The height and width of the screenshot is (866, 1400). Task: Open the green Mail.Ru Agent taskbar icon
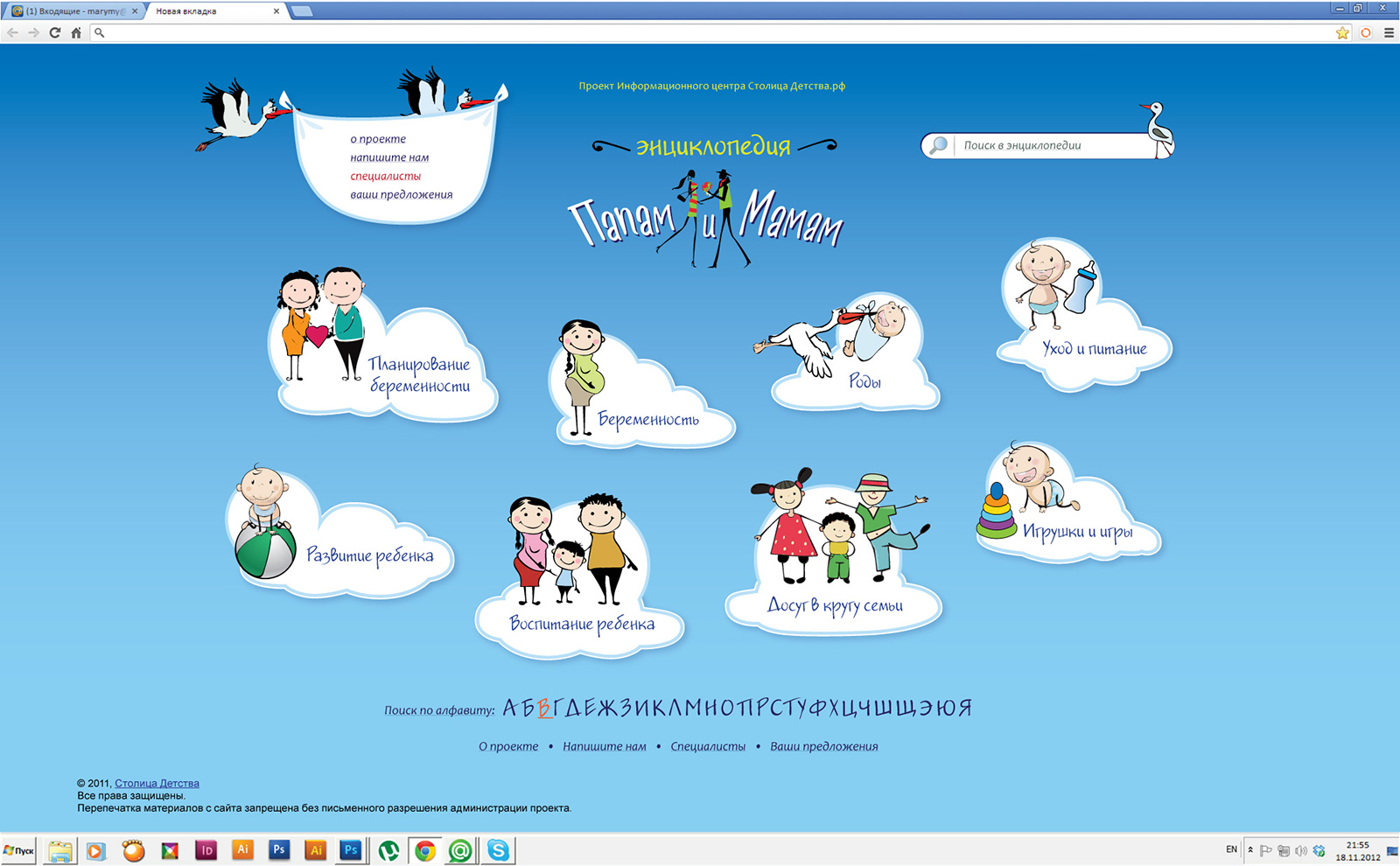click(460, 850)
